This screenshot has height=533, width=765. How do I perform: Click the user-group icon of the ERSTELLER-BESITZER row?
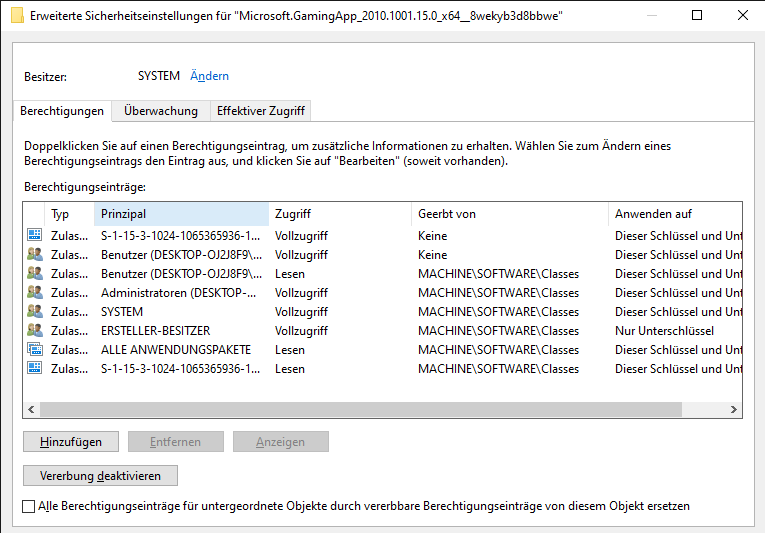[x=35, y=330]
